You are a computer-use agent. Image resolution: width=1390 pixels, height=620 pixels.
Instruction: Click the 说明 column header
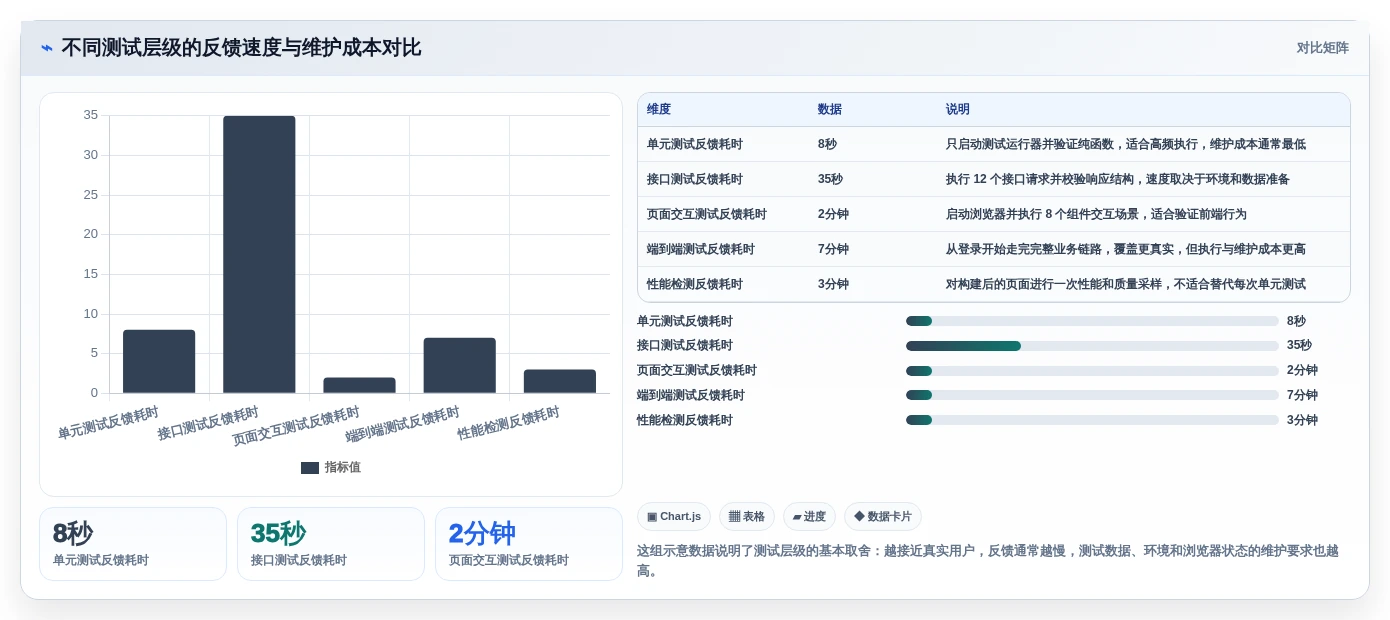click(958, 109)
